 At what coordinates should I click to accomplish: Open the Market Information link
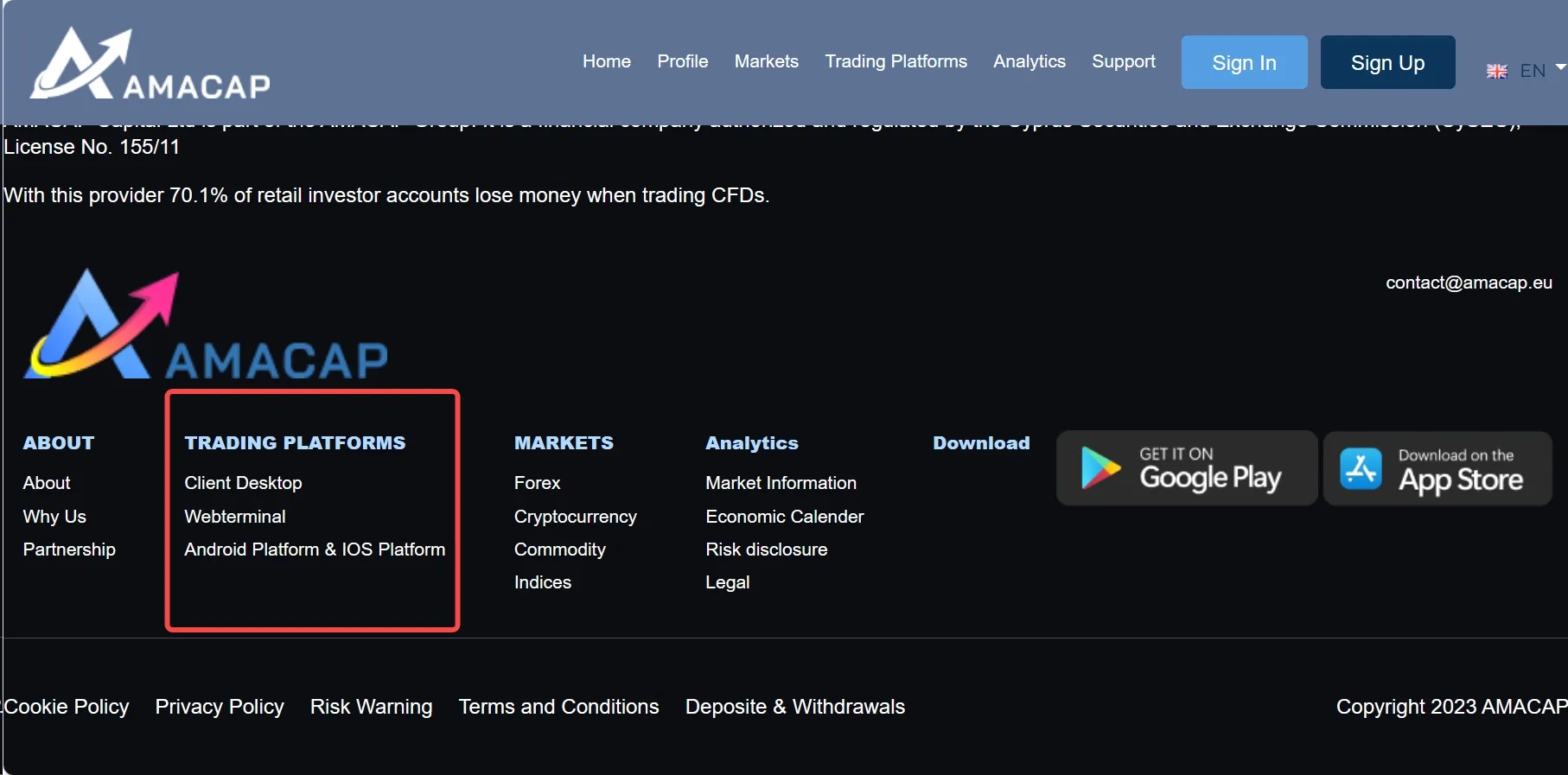pos(781,483)
